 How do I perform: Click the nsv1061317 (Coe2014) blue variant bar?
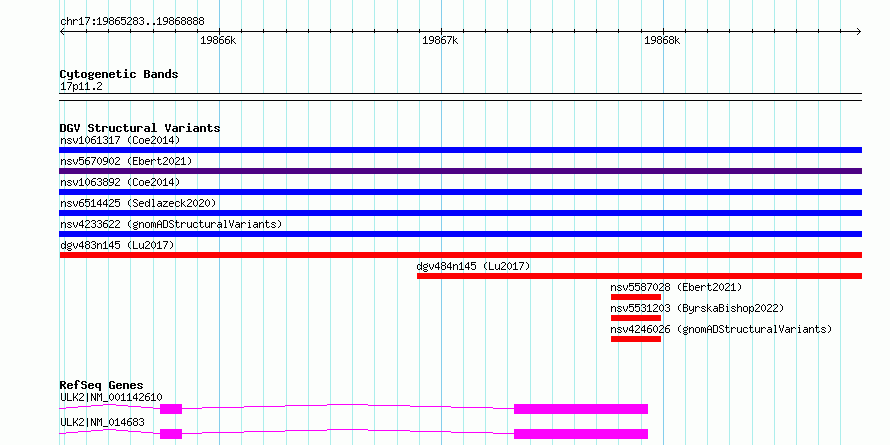(x=460, y=150)
